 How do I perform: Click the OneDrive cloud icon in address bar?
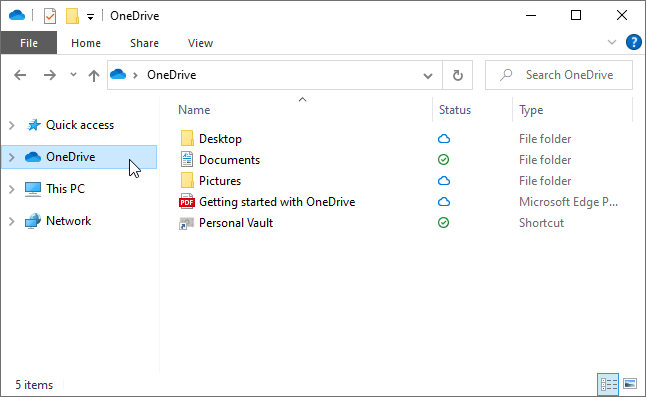point(118,75)
